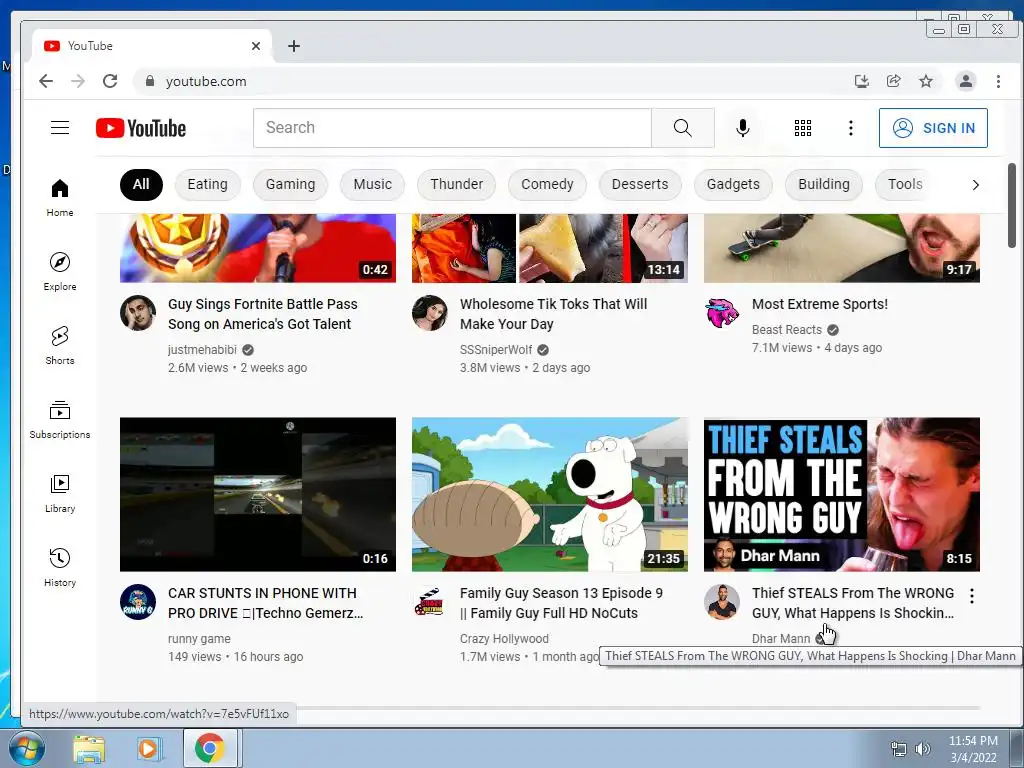Image resolution: width=1024 pixels, height=768 pixels.
Task: Open Crazy Hollywood channel avatar
Action: click(x=430, y=602)
